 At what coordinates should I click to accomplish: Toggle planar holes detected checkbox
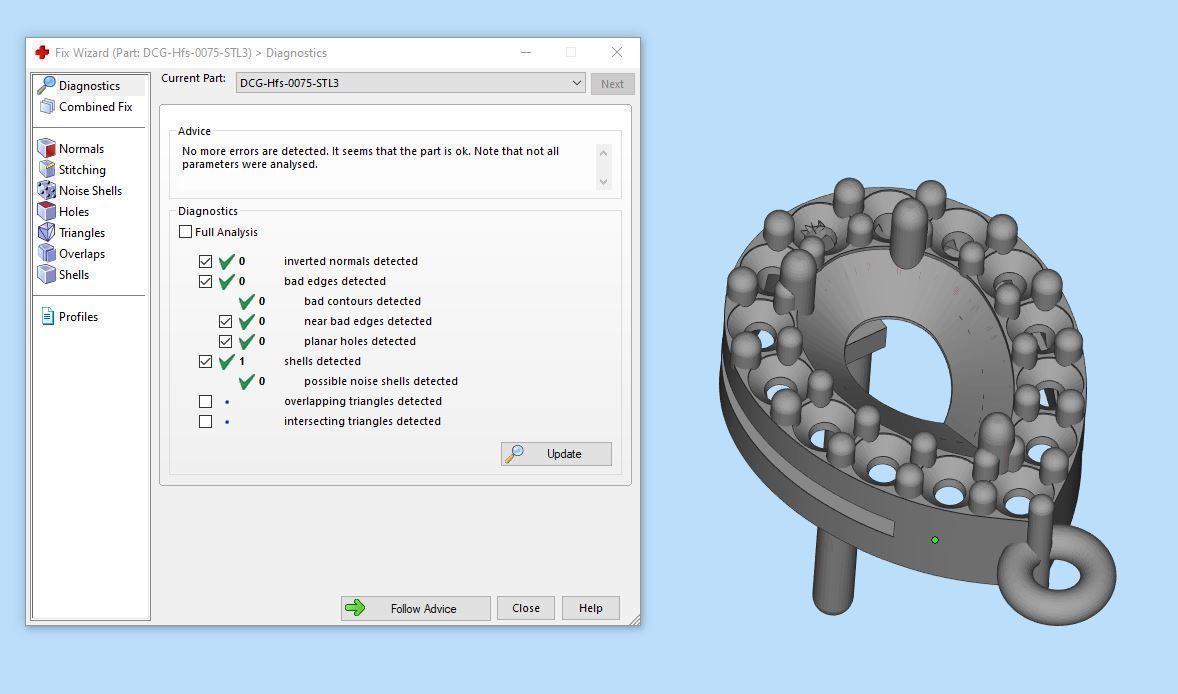[225, 341]
